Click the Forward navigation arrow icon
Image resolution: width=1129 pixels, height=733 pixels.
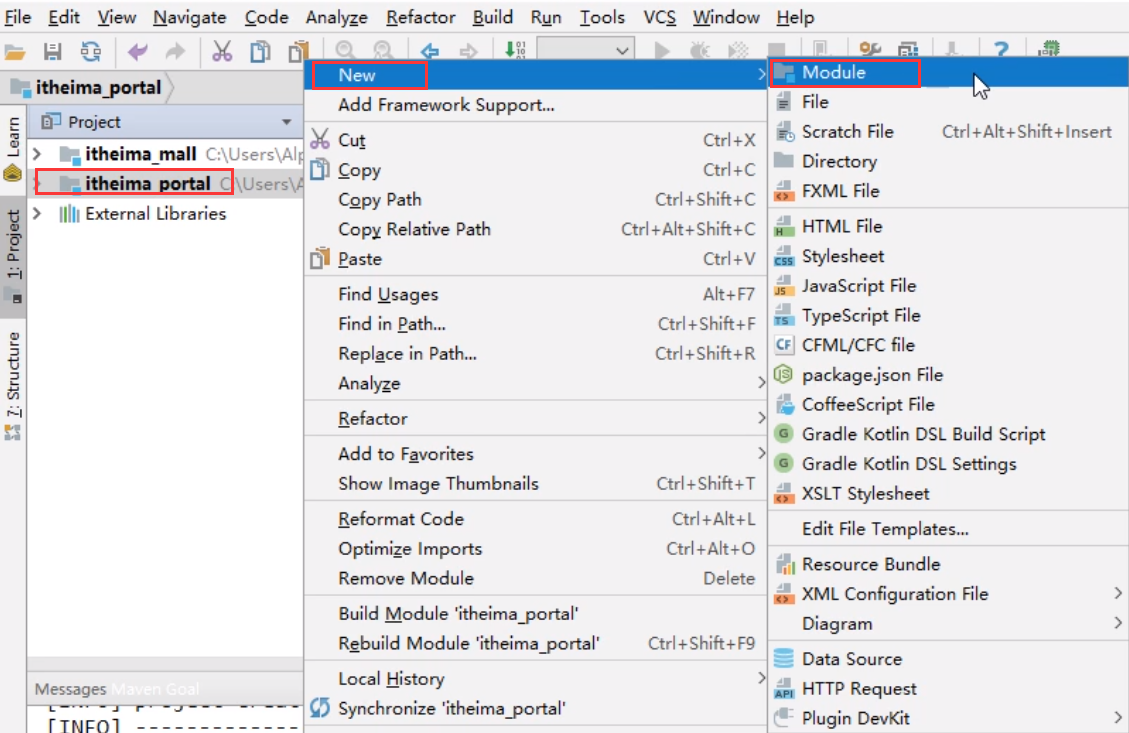(x=468, y=50)
